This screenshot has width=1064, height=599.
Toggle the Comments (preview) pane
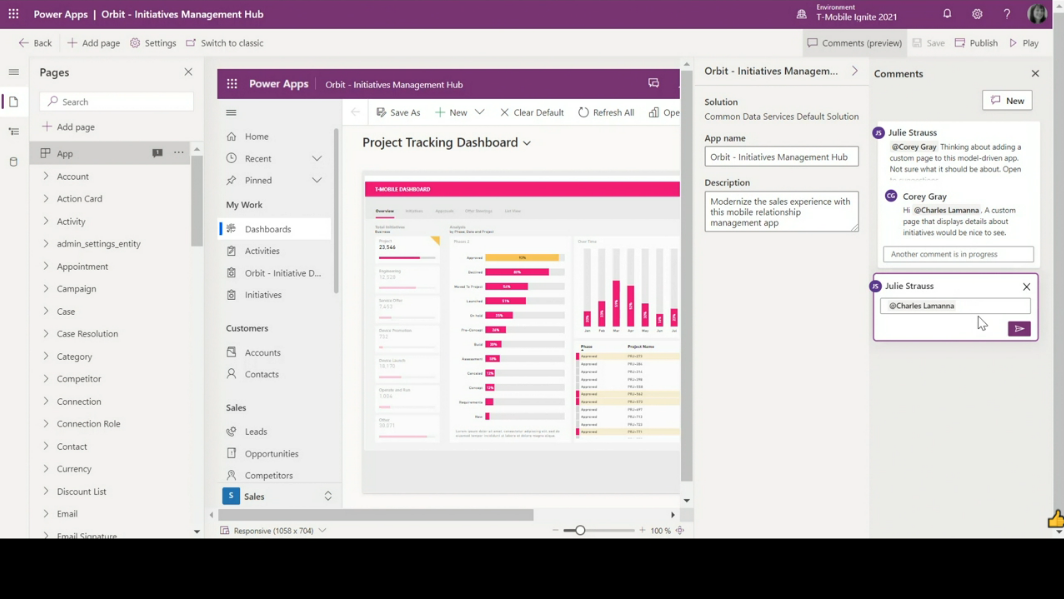[855, 43]
